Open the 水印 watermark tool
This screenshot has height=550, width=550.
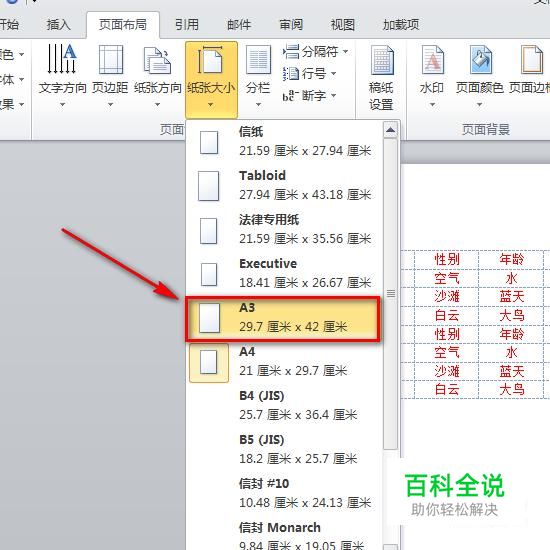[432, 75]
